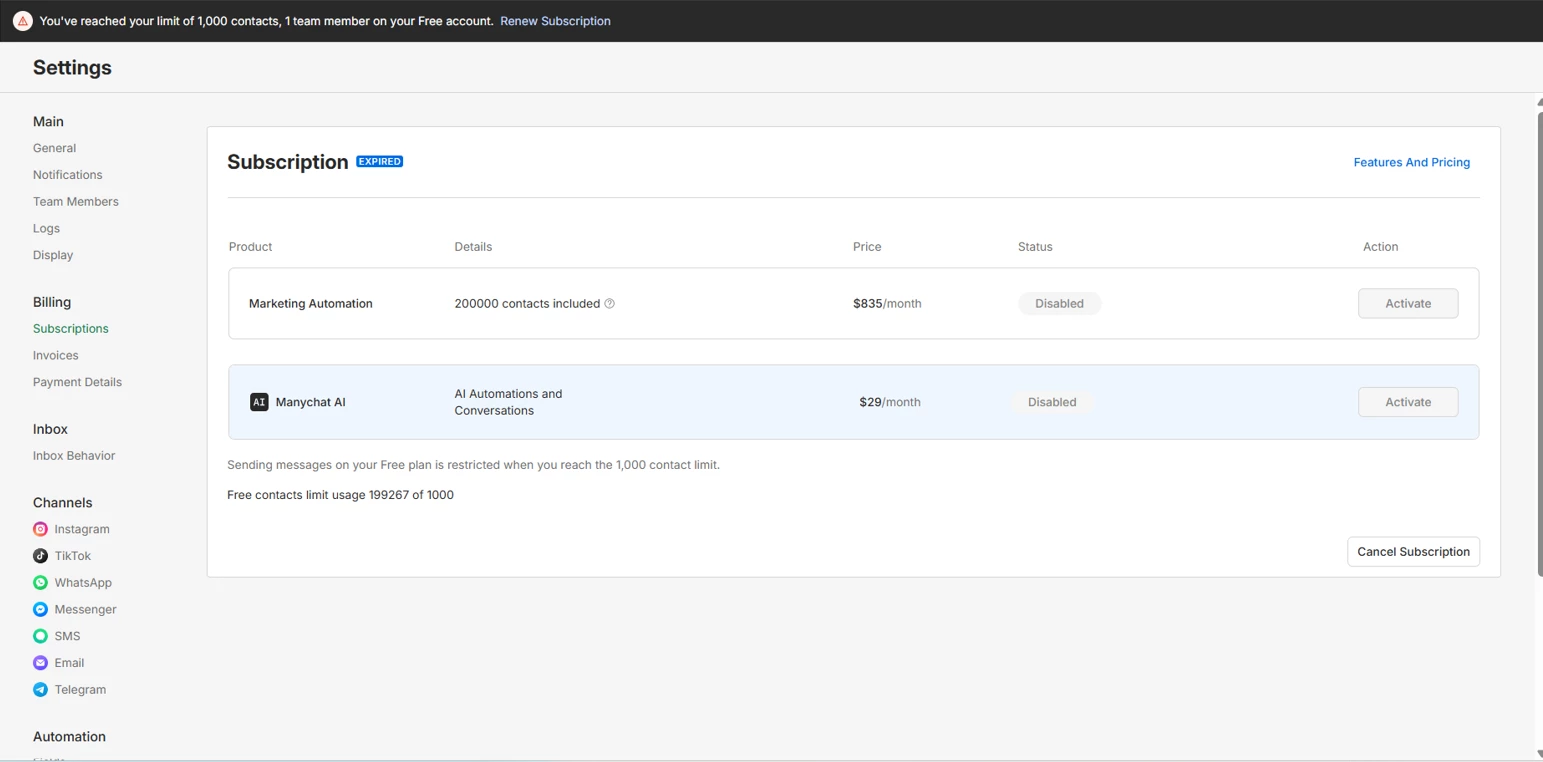The height and width of the screenshot is (762, 1543).
Task: Click Renew Subscription link in banner
Action: [x=555, y=21]
